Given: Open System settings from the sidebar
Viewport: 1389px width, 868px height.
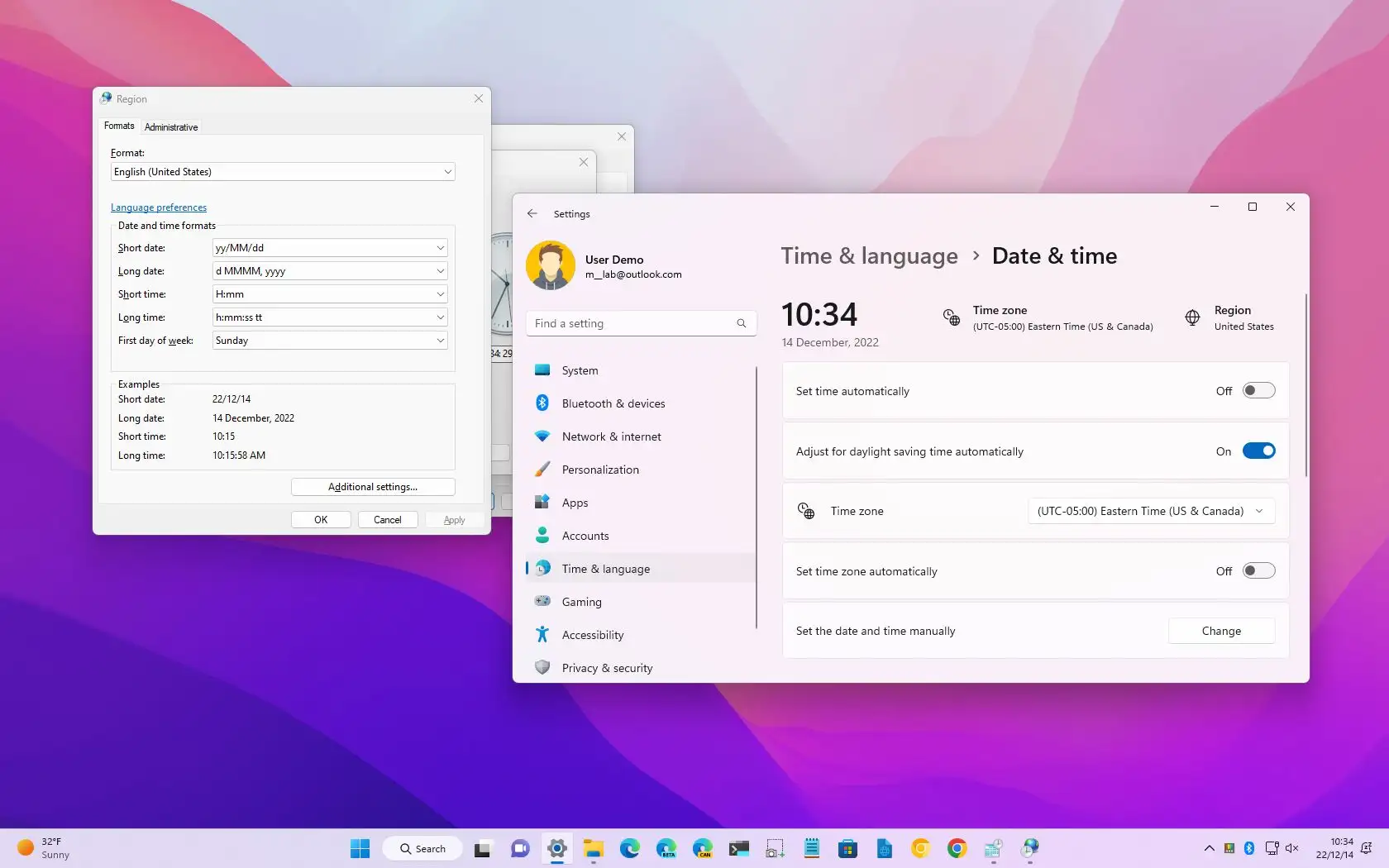Looking at the screenshot, I should pyautogui.click(x=579, y=370).
